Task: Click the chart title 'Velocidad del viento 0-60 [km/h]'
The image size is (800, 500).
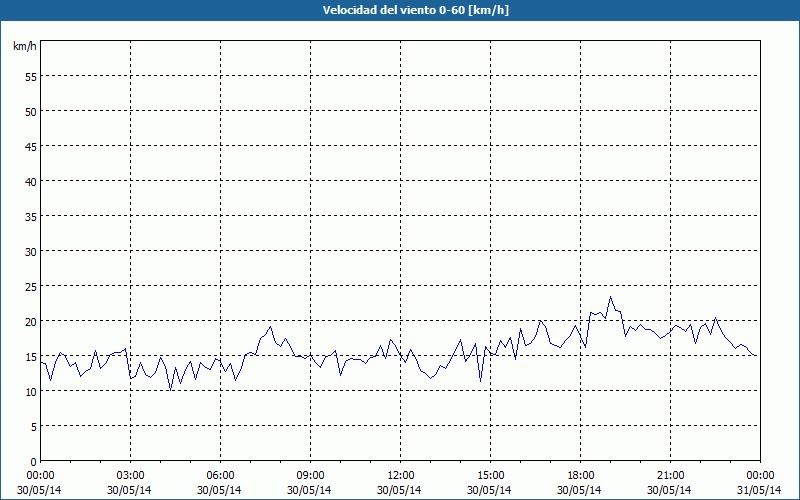Action: tap(416, 10)
